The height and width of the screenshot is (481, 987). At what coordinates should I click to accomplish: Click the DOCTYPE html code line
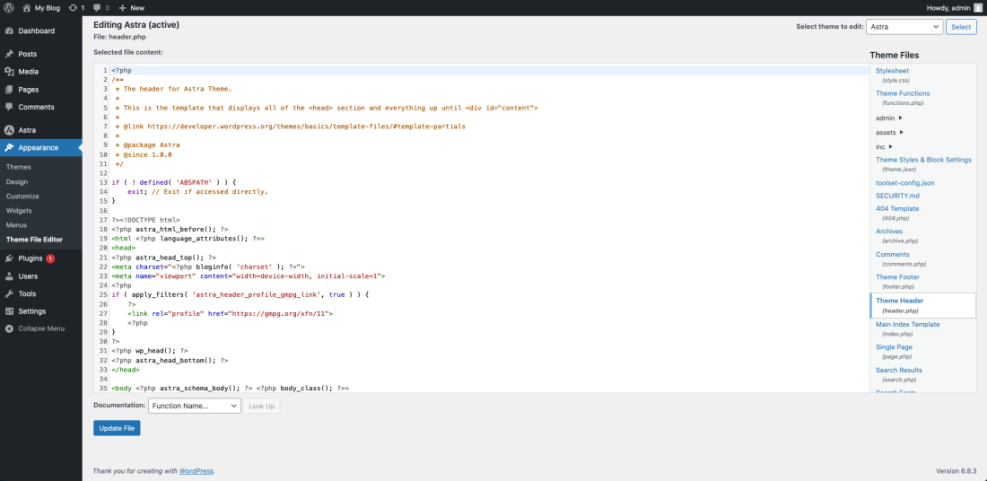145,220
